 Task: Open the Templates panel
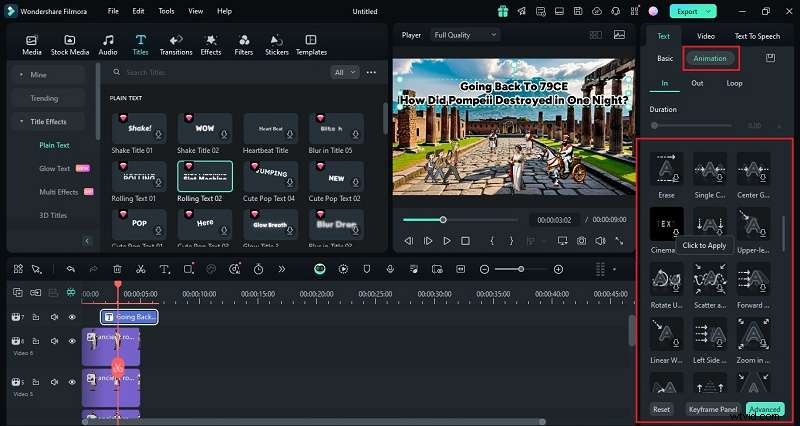(311, 45)
